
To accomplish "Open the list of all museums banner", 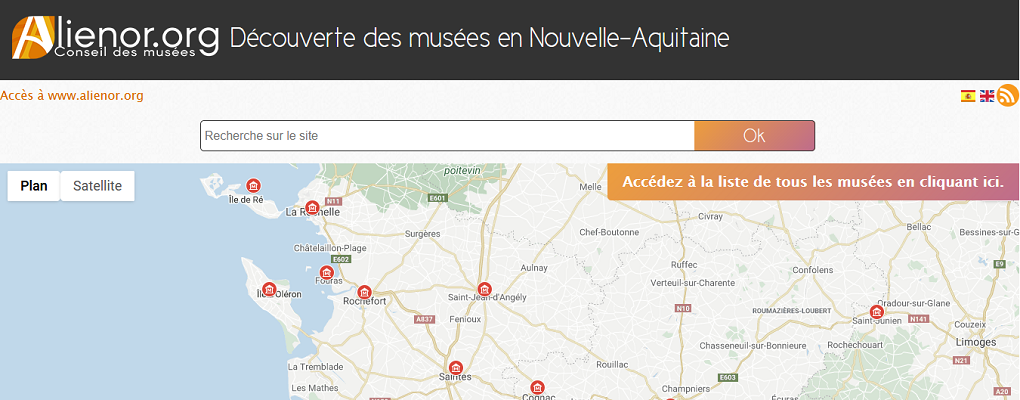I will pyautogui.click(x=813, y=181).
